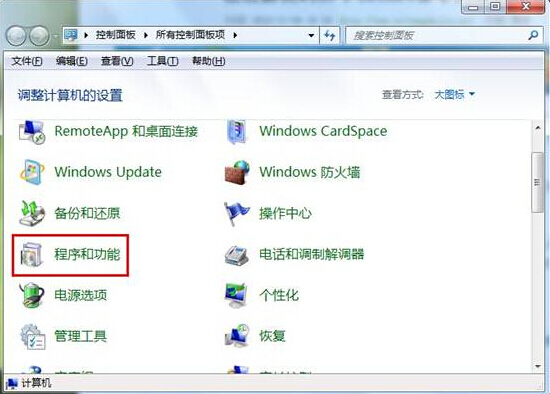The width and height of the screenshot is (550, 394).
Task: Click the address bar refresh button
Action: (329, 35)
